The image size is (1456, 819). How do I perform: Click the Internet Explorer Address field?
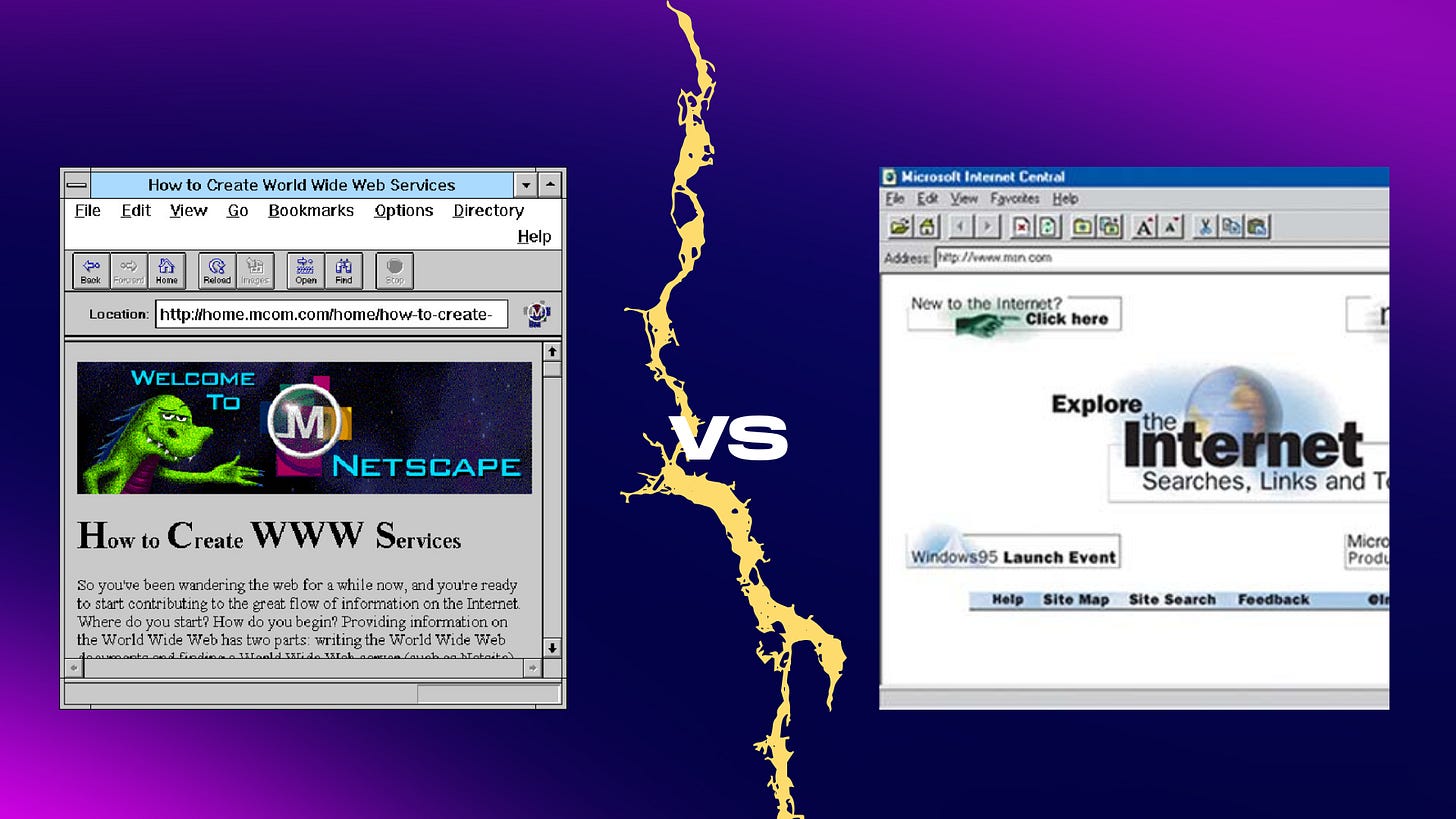coord(1161,258)
